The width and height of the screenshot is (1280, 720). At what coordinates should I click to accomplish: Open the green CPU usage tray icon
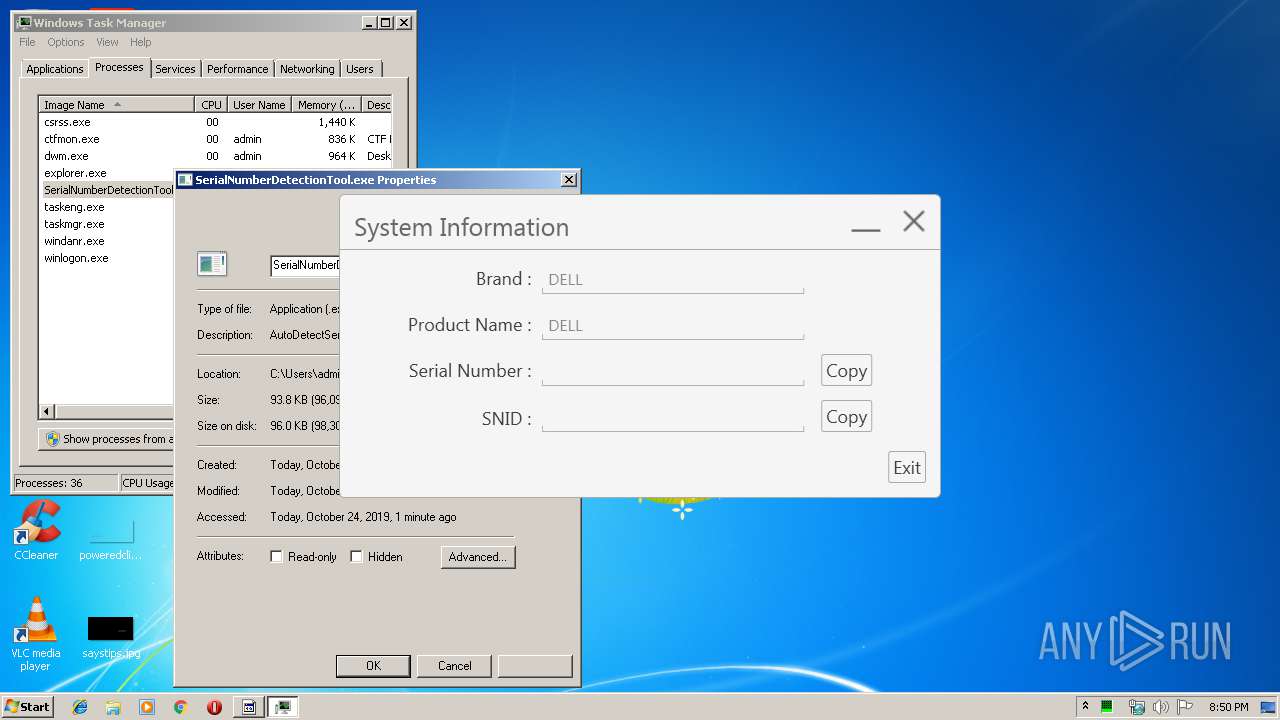[1107, 707]
